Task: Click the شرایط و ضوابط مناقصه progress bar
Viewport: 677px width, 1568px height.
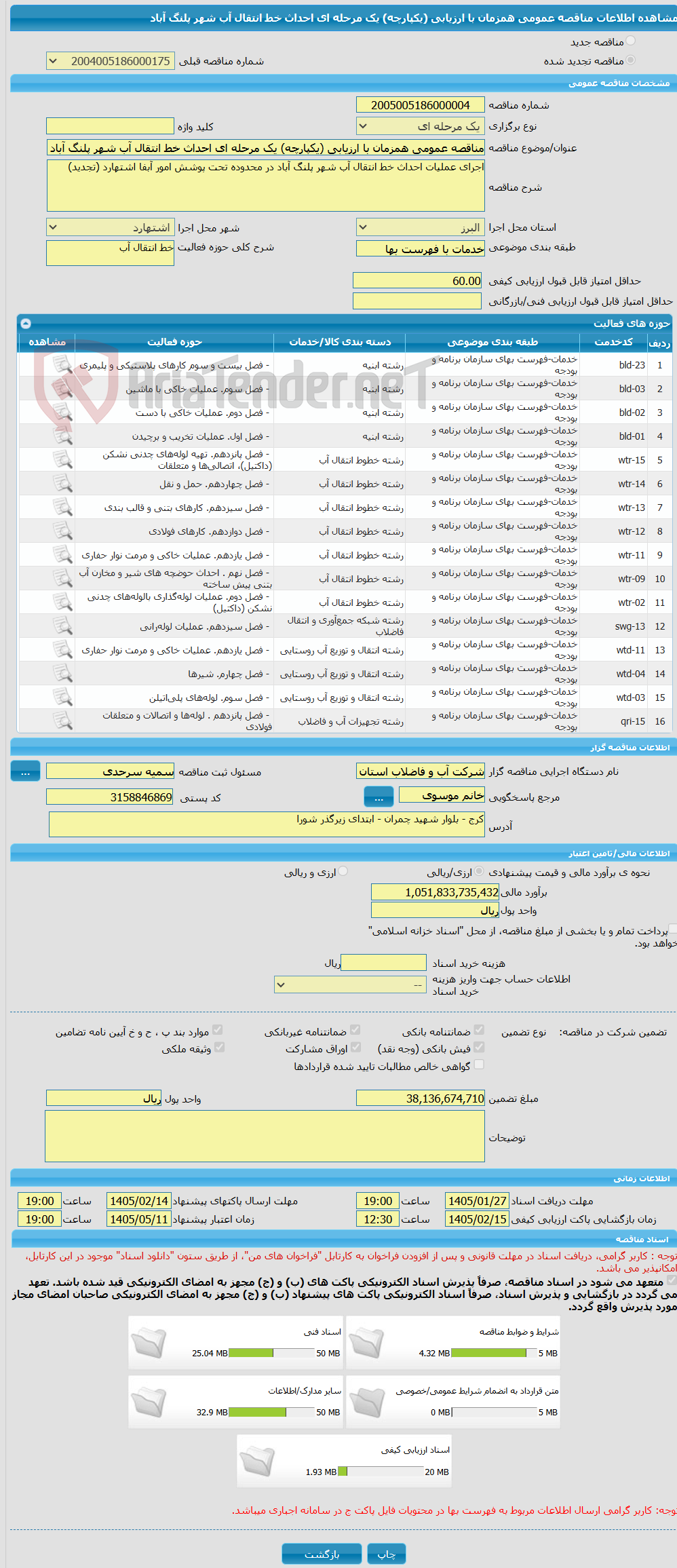Action: [x=494, y=1353]
